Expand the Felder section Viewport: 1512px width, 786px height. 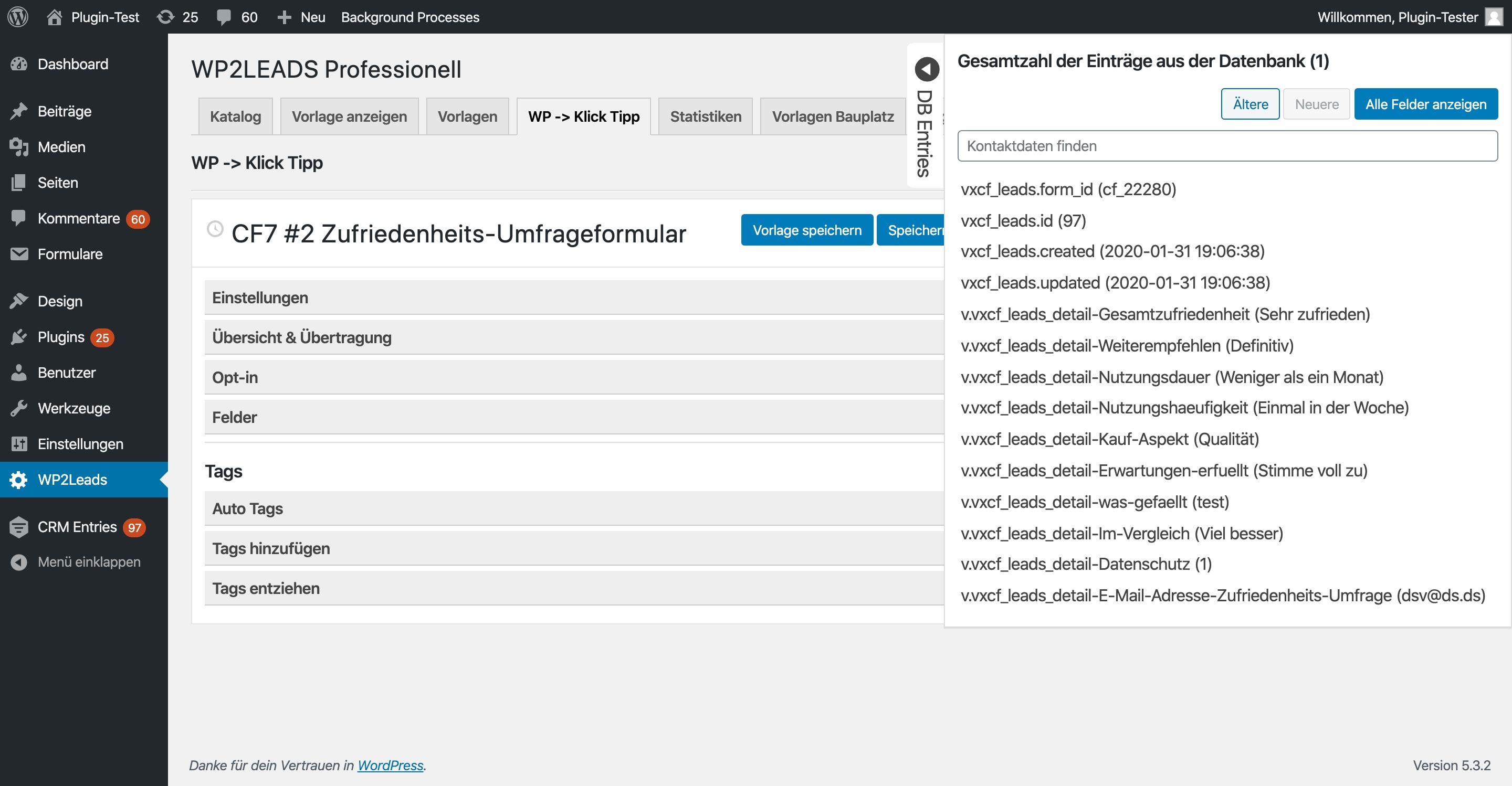click(x=574, y=417)
